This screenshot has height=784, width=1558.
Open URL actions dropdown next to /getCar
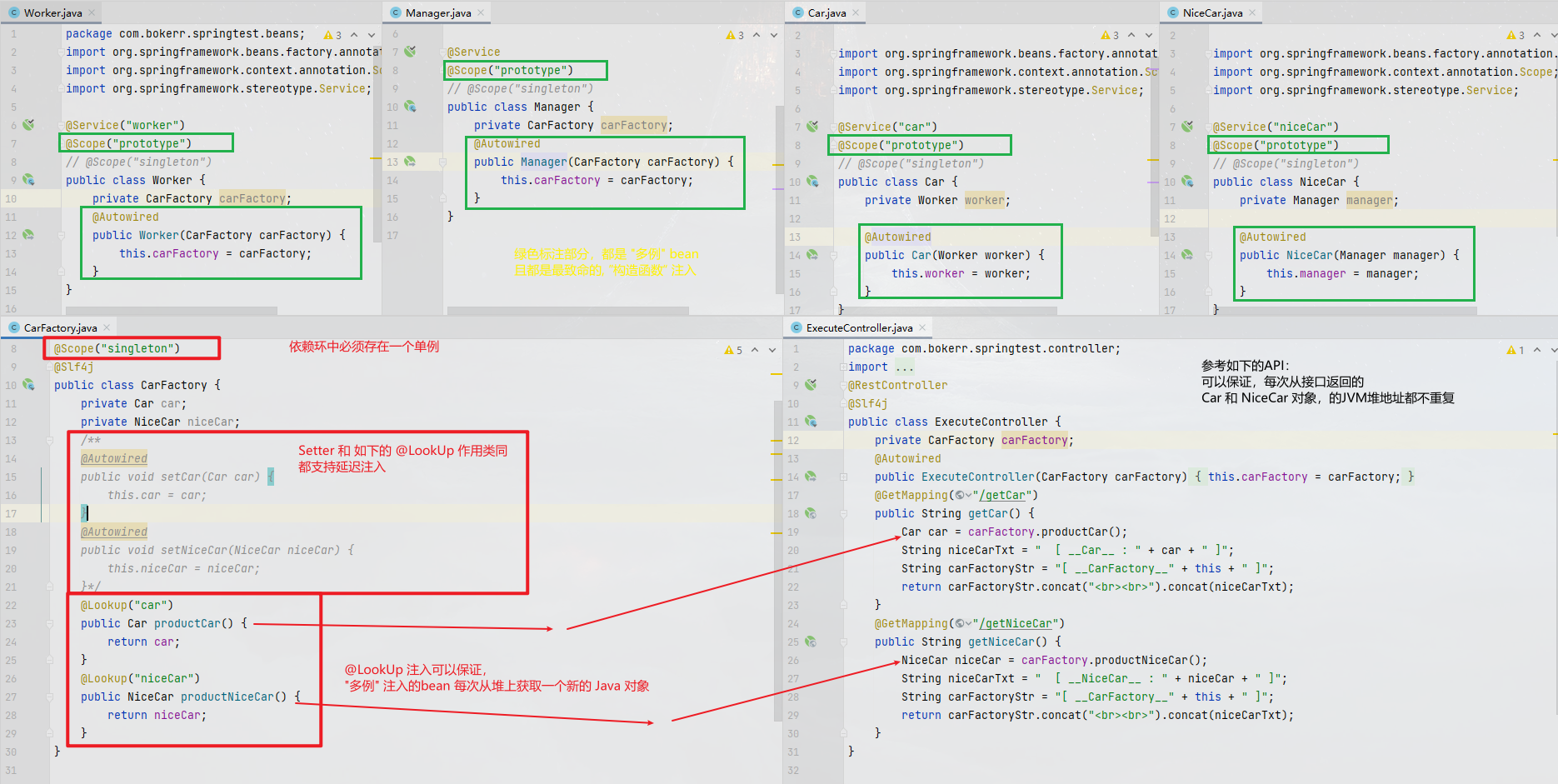[x=963, y=495]
